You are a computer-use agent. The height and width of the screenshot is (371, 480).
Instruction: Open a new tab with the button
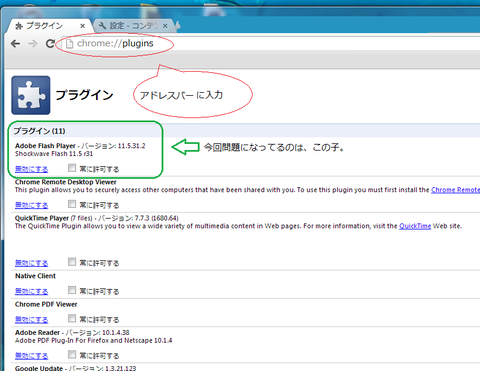pos(178,25)
